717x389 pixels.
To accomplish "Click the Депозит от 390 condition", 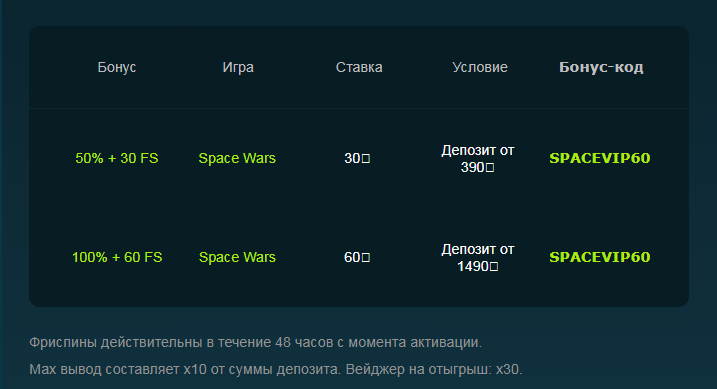I will (478, 159).
